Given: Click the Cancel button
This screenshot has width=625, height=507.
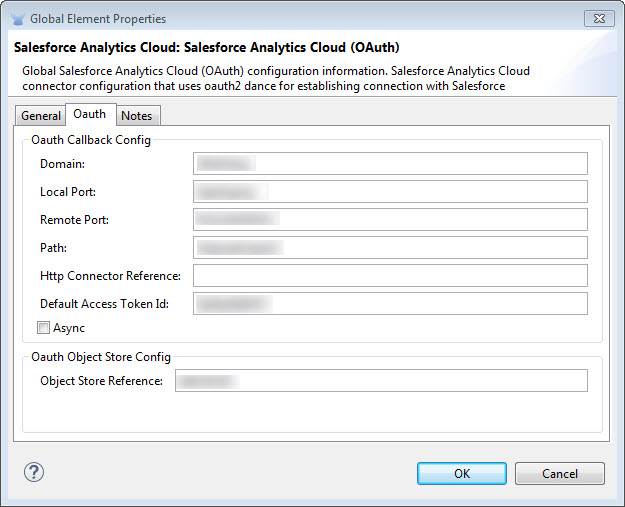Looking at the screenshot, I should [560, 474].
